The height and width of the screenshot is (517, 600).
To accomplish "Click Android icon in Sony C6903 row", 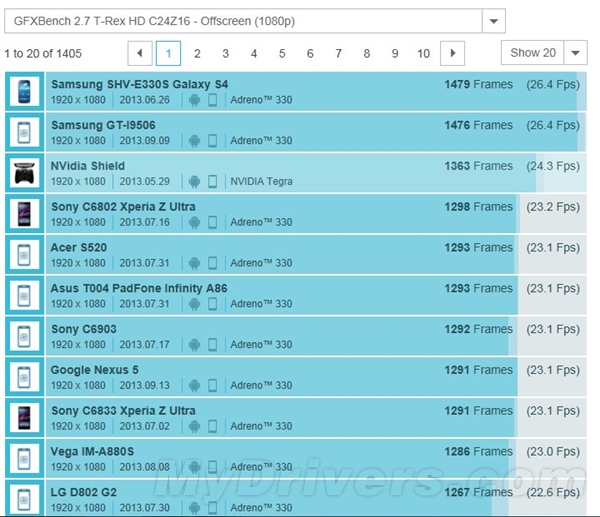I will pyautogui.click(x=194, y=345).
